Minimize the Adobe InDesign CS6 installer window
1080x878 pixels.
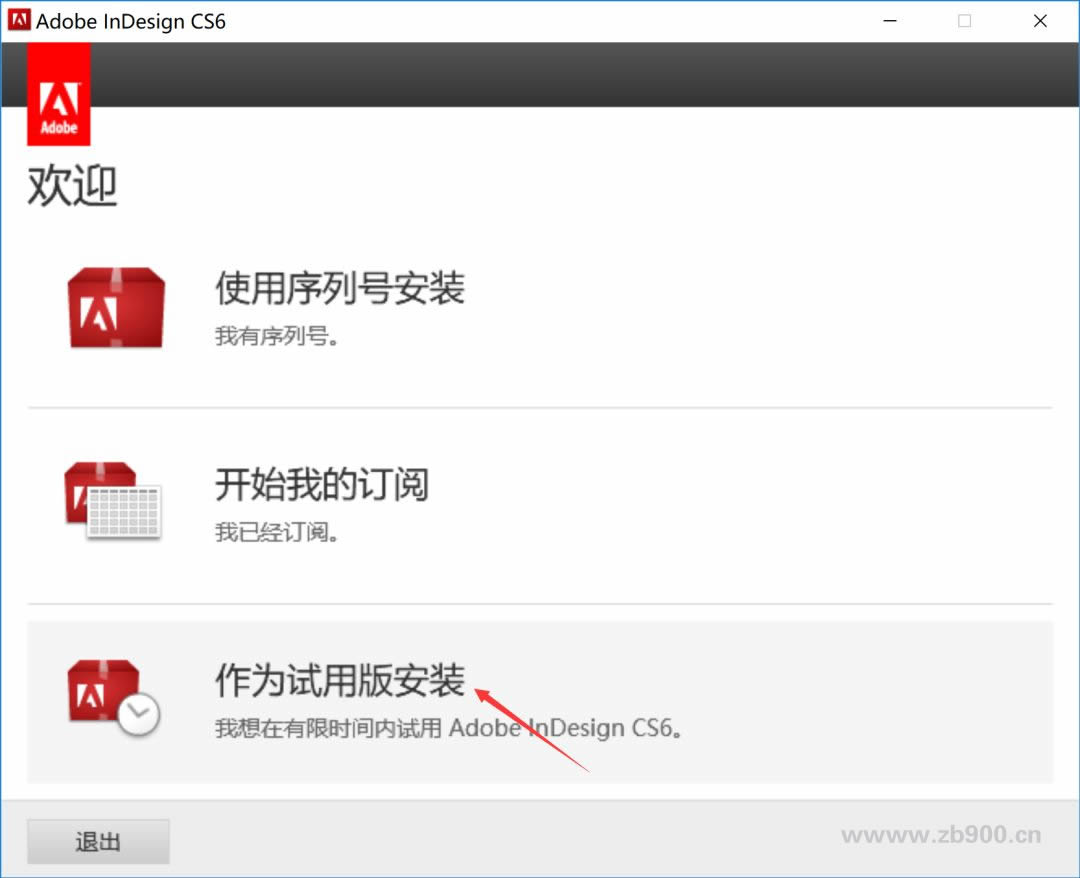(x=888, y=20)
